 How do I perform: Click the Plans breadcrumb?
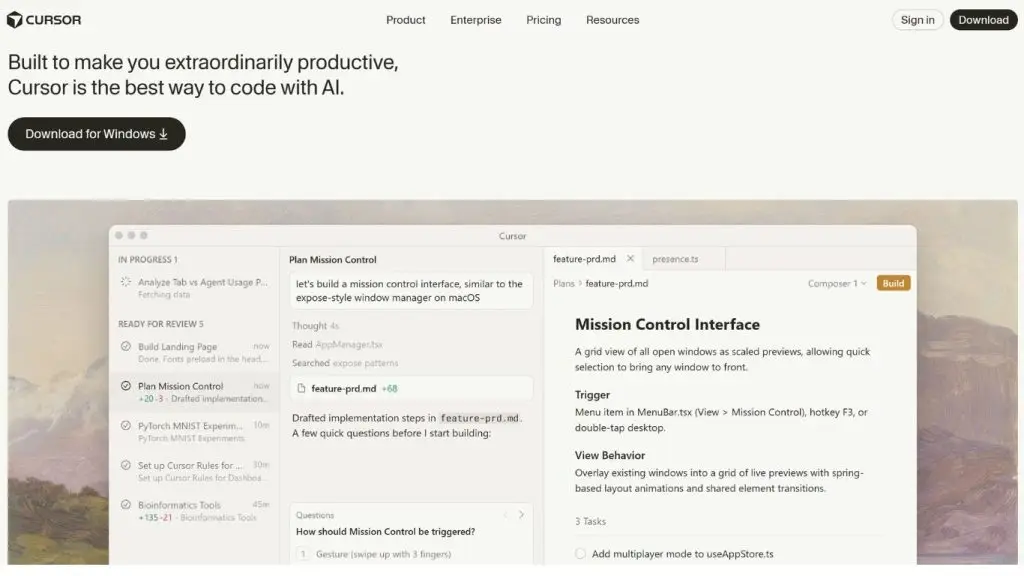[564, 283]
